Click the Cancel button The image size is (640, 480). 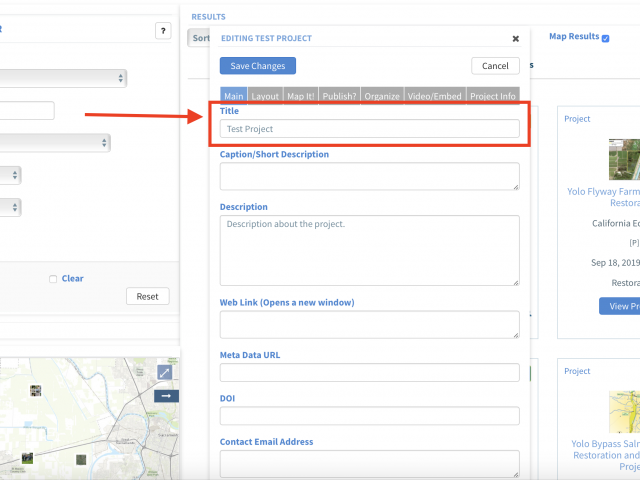click(495, 66)
